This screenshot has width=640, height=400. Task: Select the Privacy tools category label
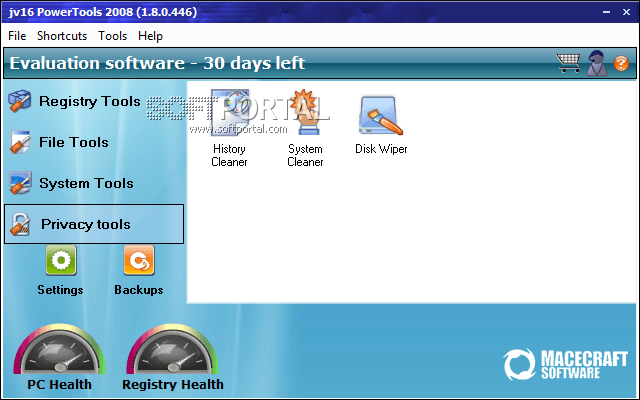(x=86, y=224)
